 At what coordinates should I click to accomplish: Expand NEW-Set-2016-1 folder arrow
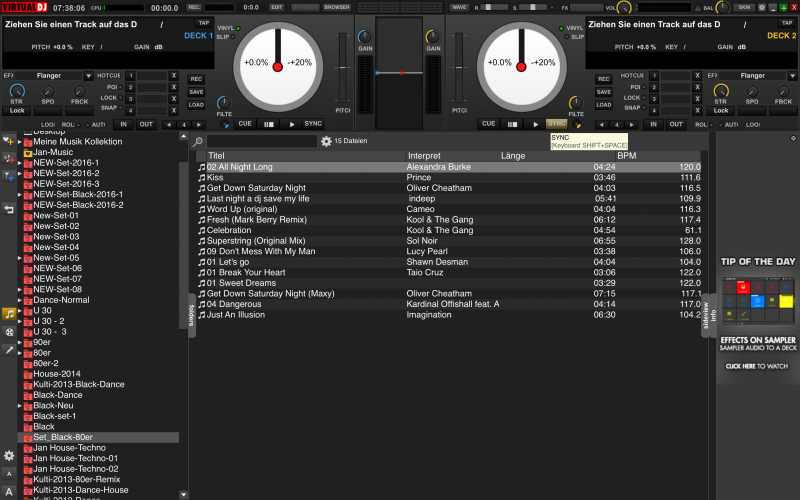coord(20,163)
